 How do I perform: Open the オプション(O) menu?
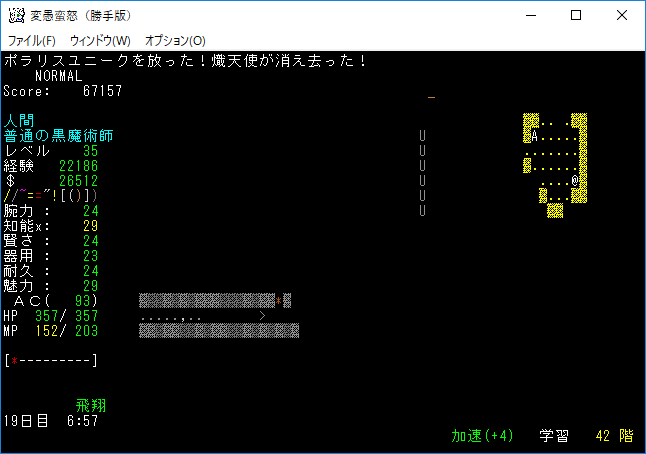[175, 41]
